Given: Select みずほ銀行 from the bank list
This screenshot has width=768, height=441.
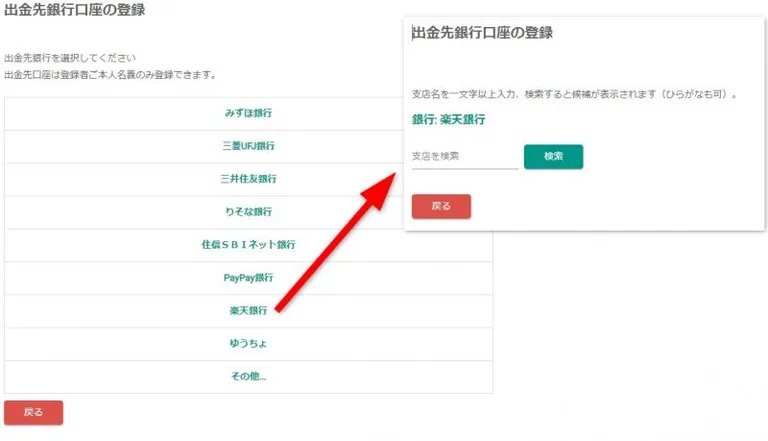Looking at the screenshot, I should [248, 113].
